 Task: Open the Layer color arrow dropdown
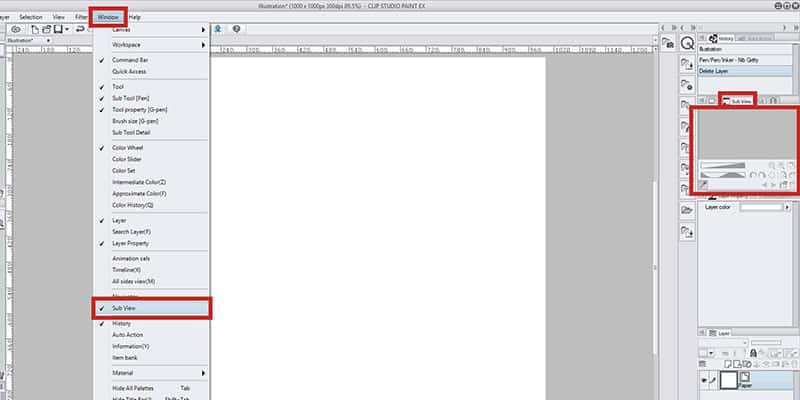(787, 207)
